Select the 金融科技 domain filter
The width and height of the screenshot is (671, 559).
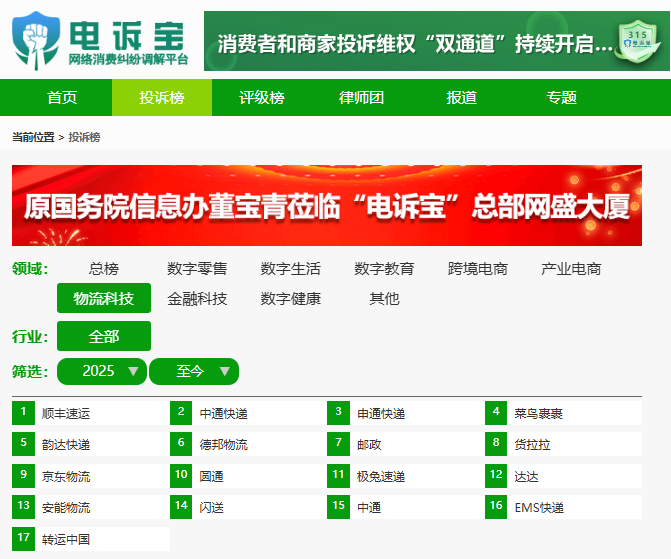pyautogui.click(x=197, y=298)
